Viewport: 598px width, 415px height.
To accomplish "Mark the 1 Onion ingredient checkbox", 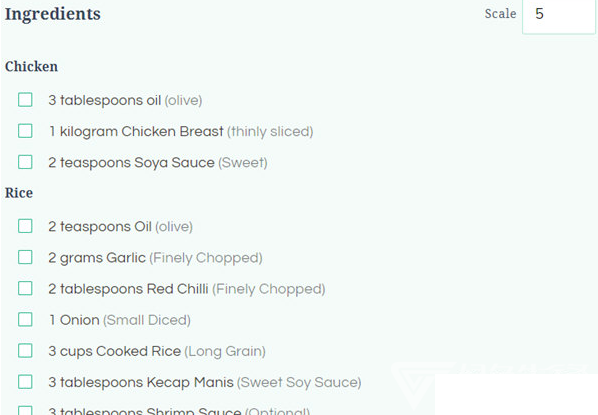I will (25, 320).
